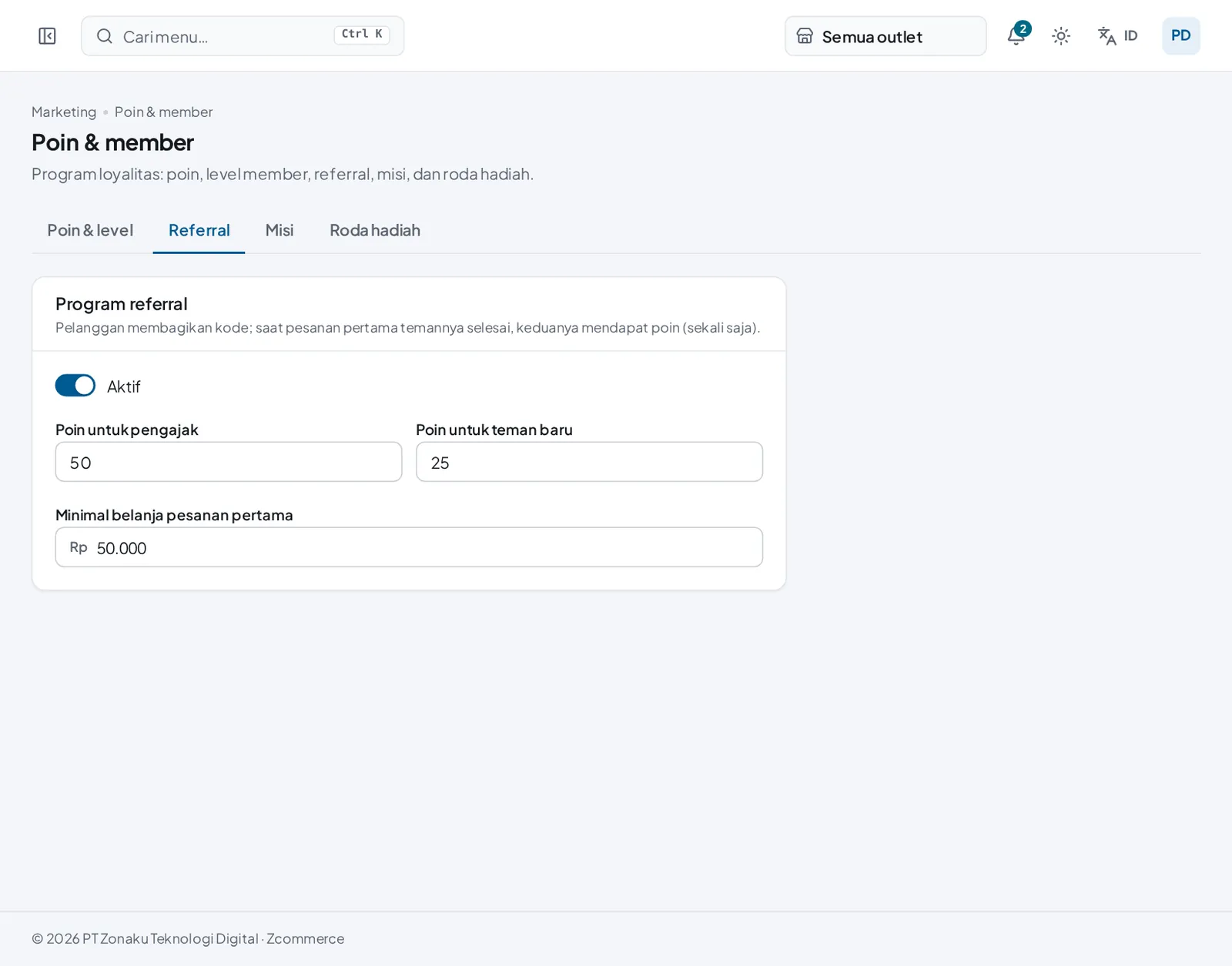
Task: Click the Aktif label text
Action: 124,386
